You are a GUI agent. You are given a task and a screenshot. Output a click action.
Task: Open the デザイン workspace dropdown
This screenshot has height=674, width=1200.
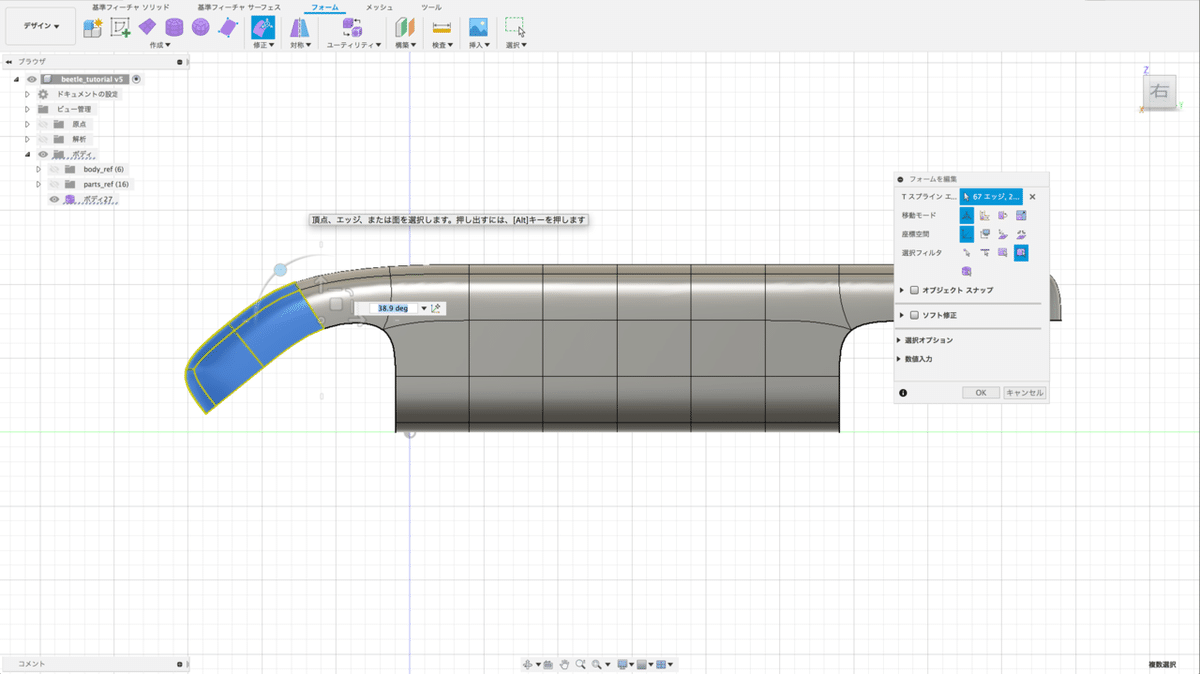41,26
